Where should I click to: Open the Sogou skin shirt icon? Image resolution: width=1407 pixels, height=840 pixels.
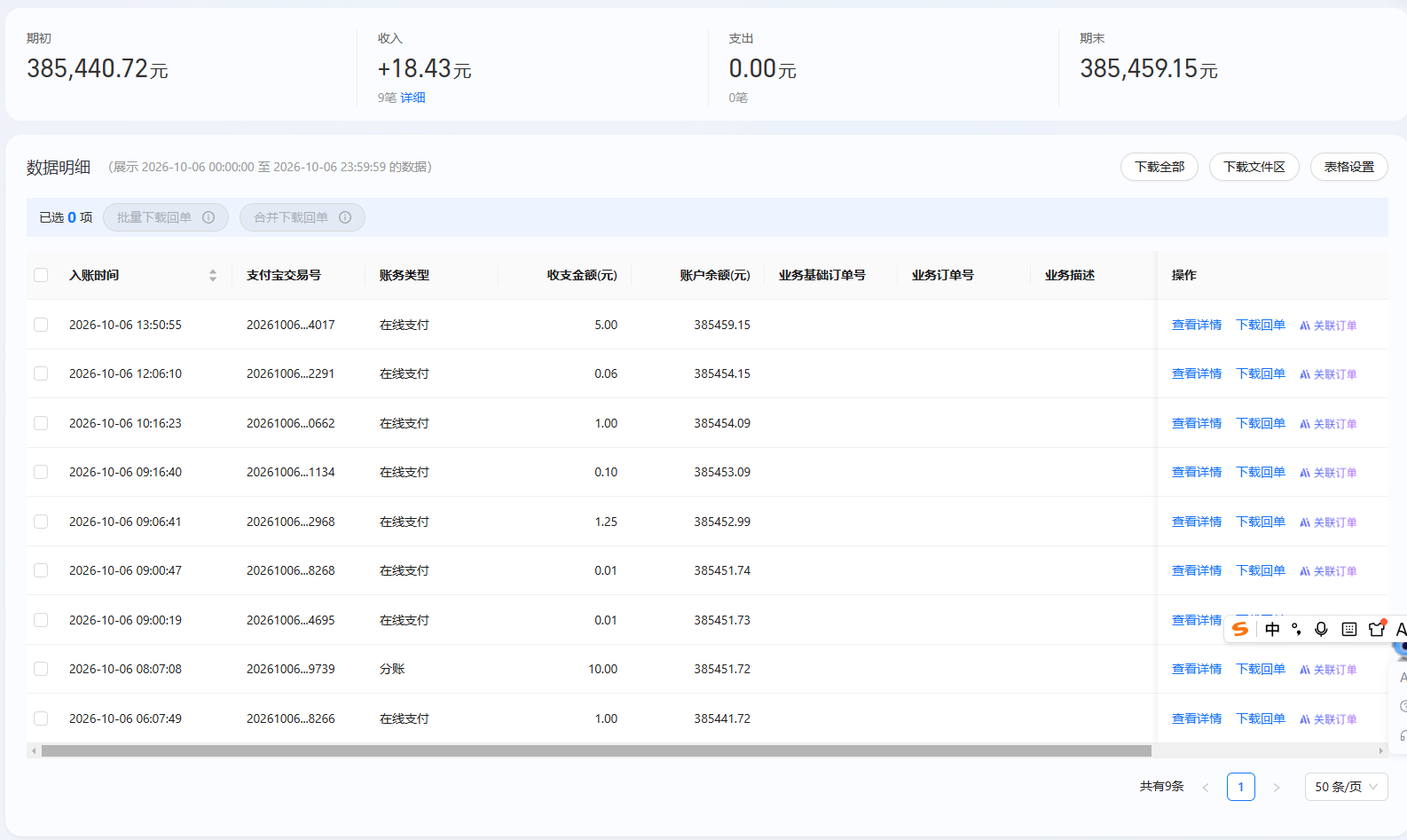click(x=1377, y=628)
